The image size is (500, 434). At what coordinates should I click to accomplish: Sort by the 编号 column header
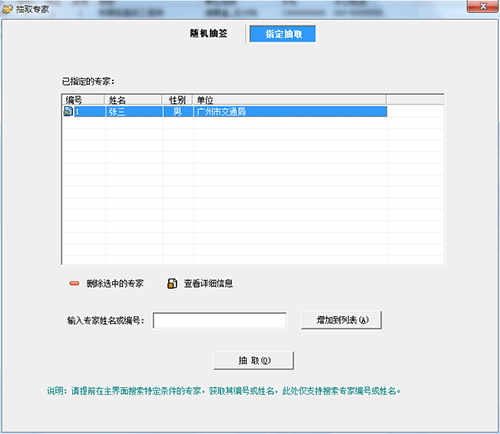tap(83, 100)
